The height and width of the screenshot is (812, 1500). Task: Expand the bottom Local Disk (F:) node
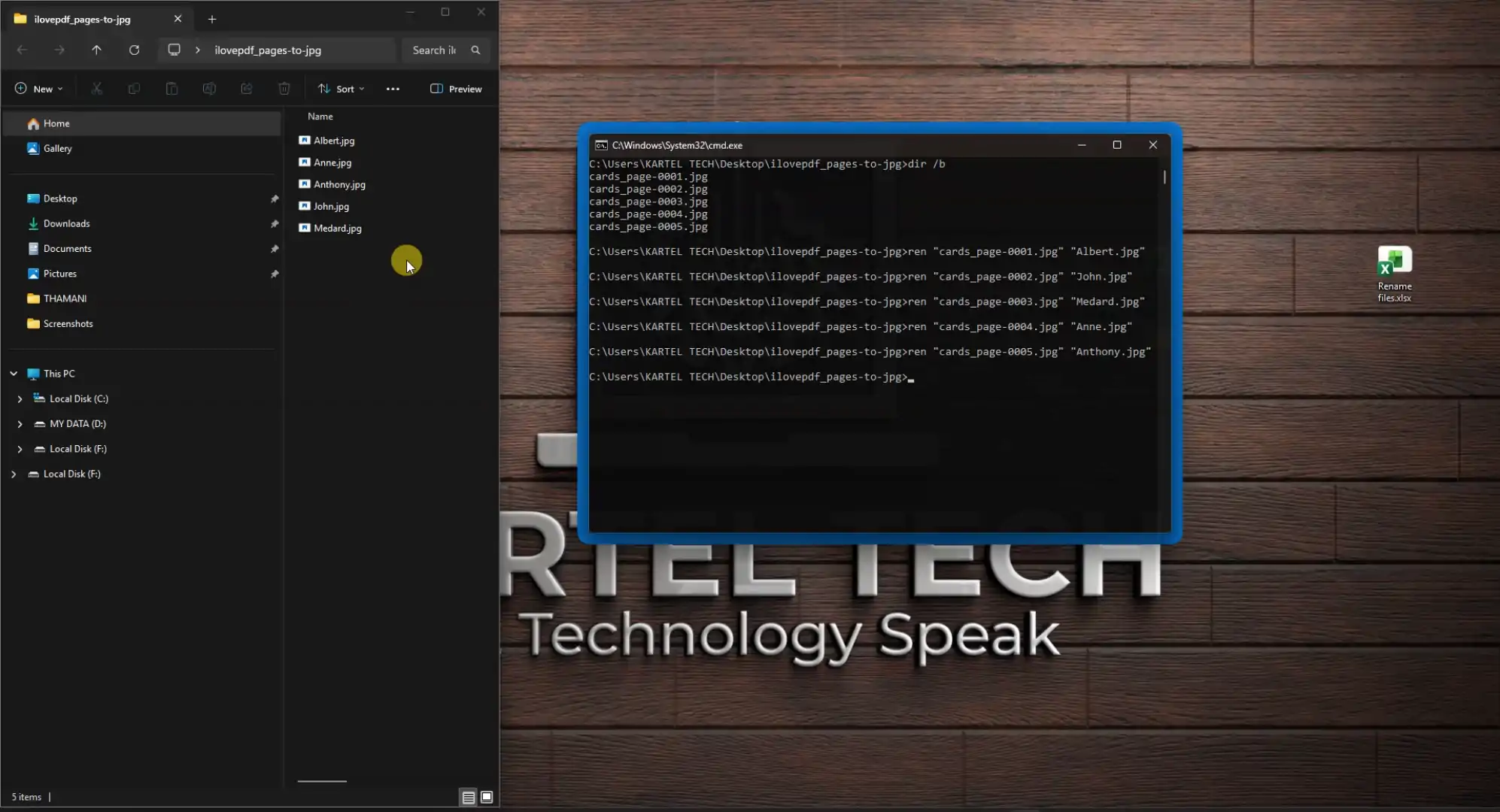point(14,474)
